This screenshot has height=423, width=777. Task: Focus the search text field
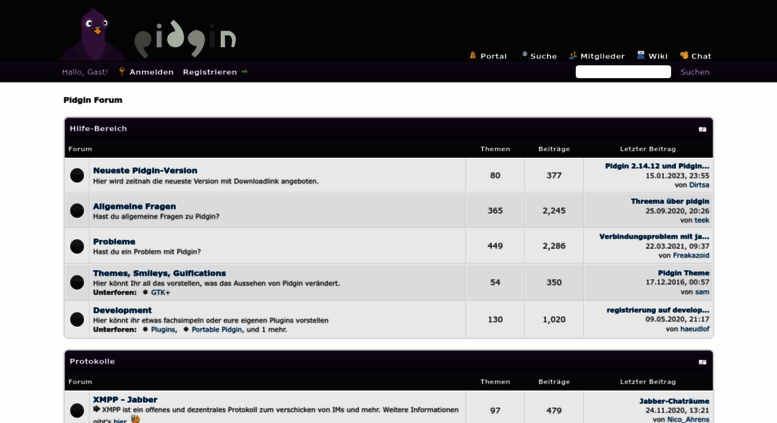[623, 72]
